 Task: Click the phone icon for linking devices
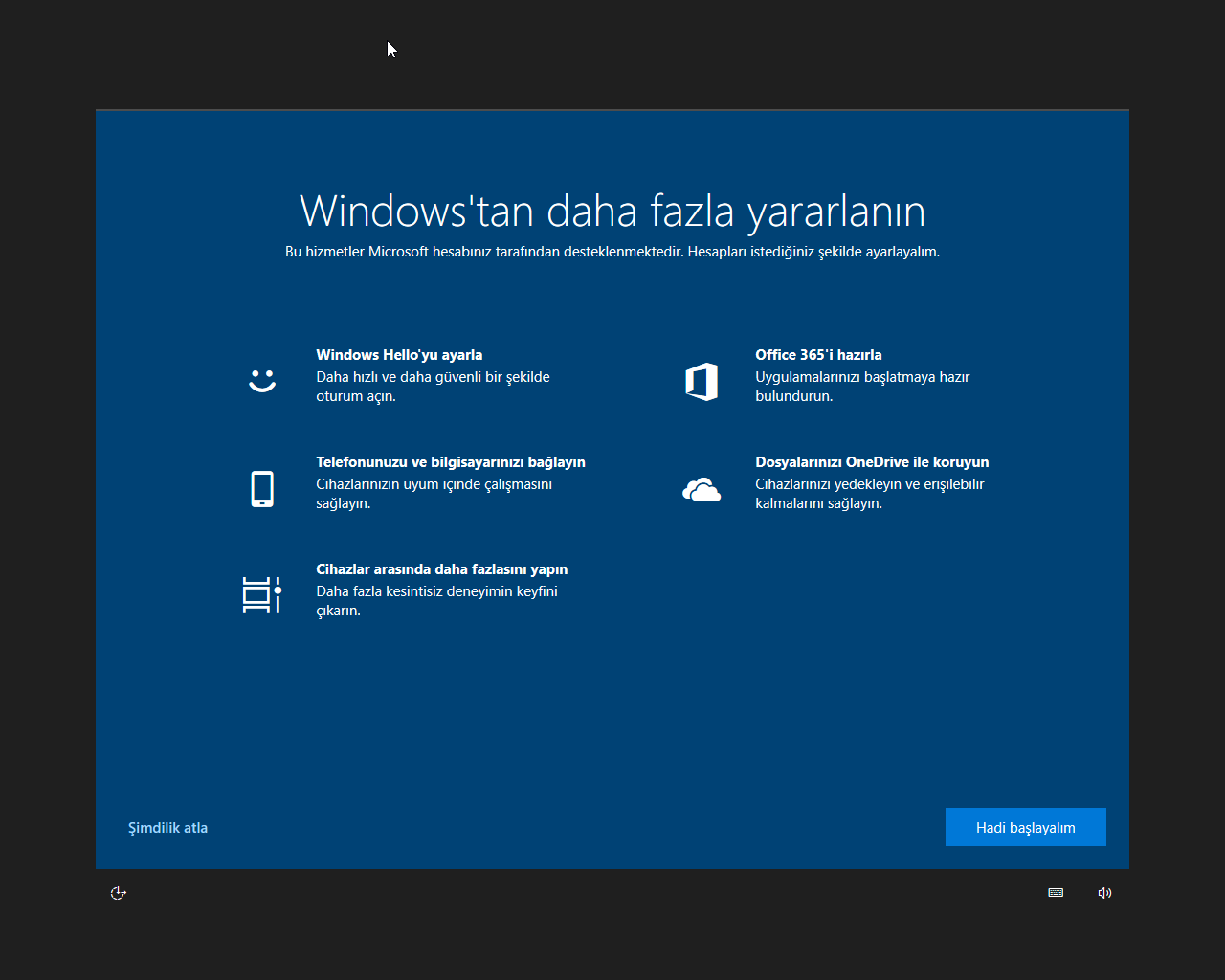pyautogui.click(x=262, y=489)
